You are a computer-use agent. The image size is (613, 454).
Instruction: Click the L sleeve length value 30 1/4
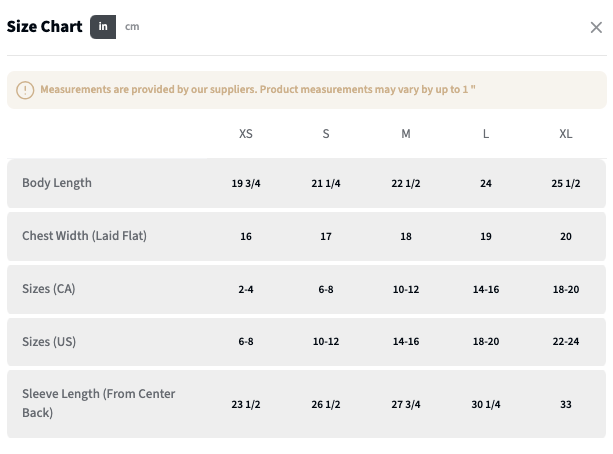486,404
